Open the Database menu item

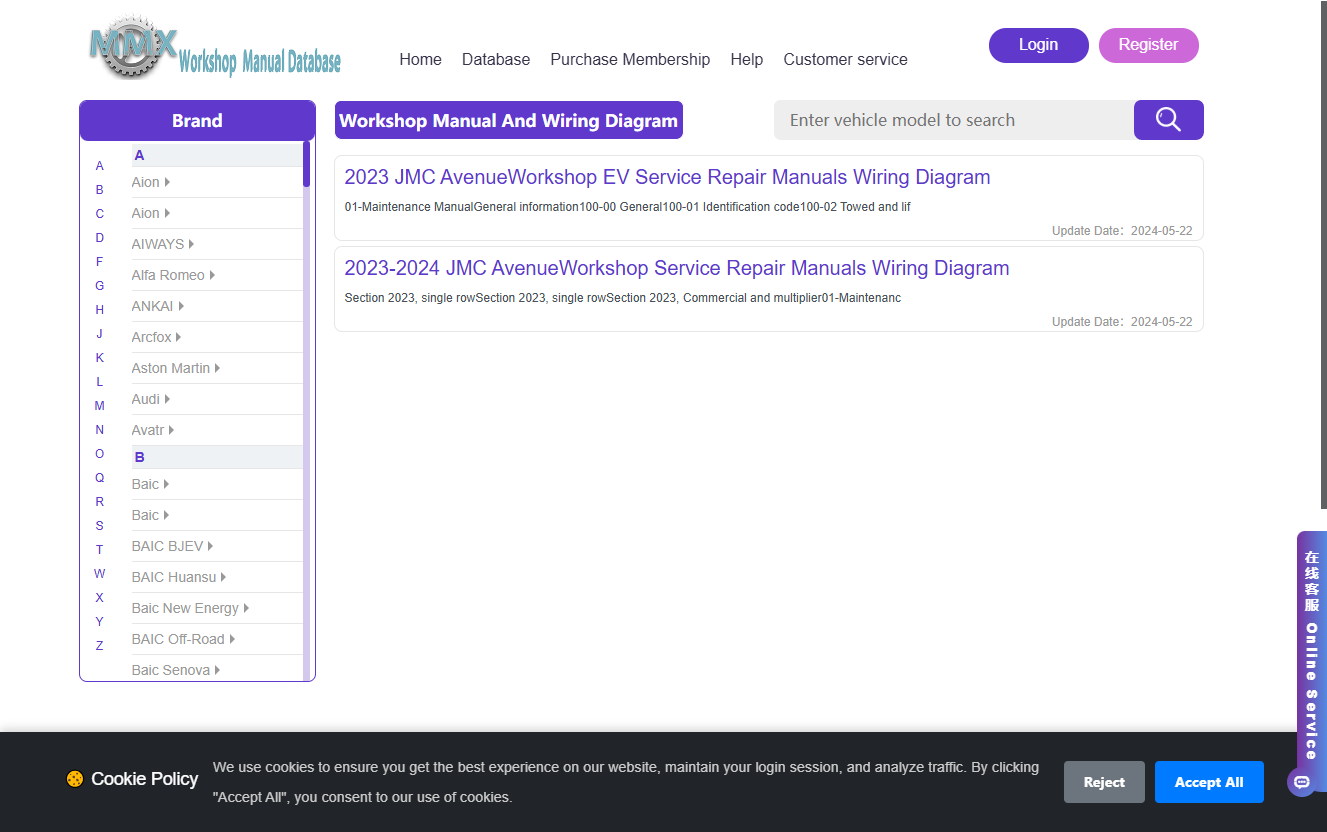tap(496, 59)
